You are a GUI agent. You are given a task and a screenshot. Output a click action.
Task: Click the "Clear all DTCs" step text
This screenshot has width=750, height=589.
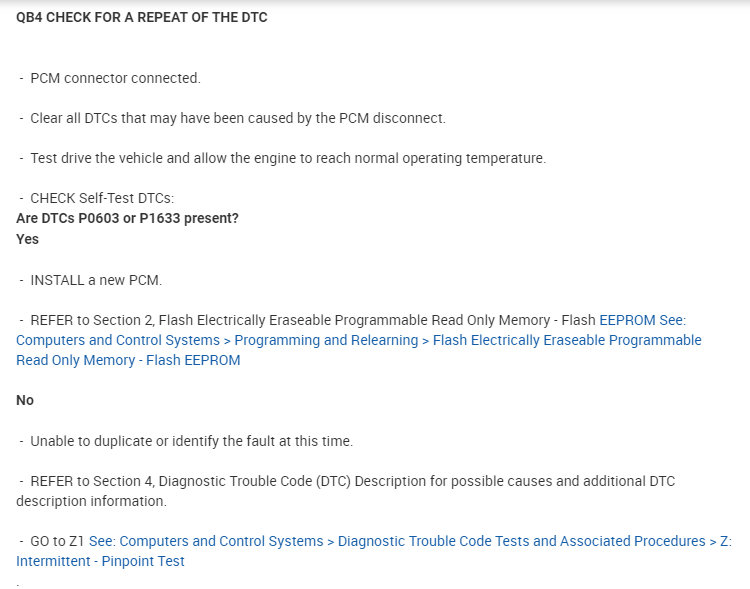pyautogui.click(x=237, y=118)
